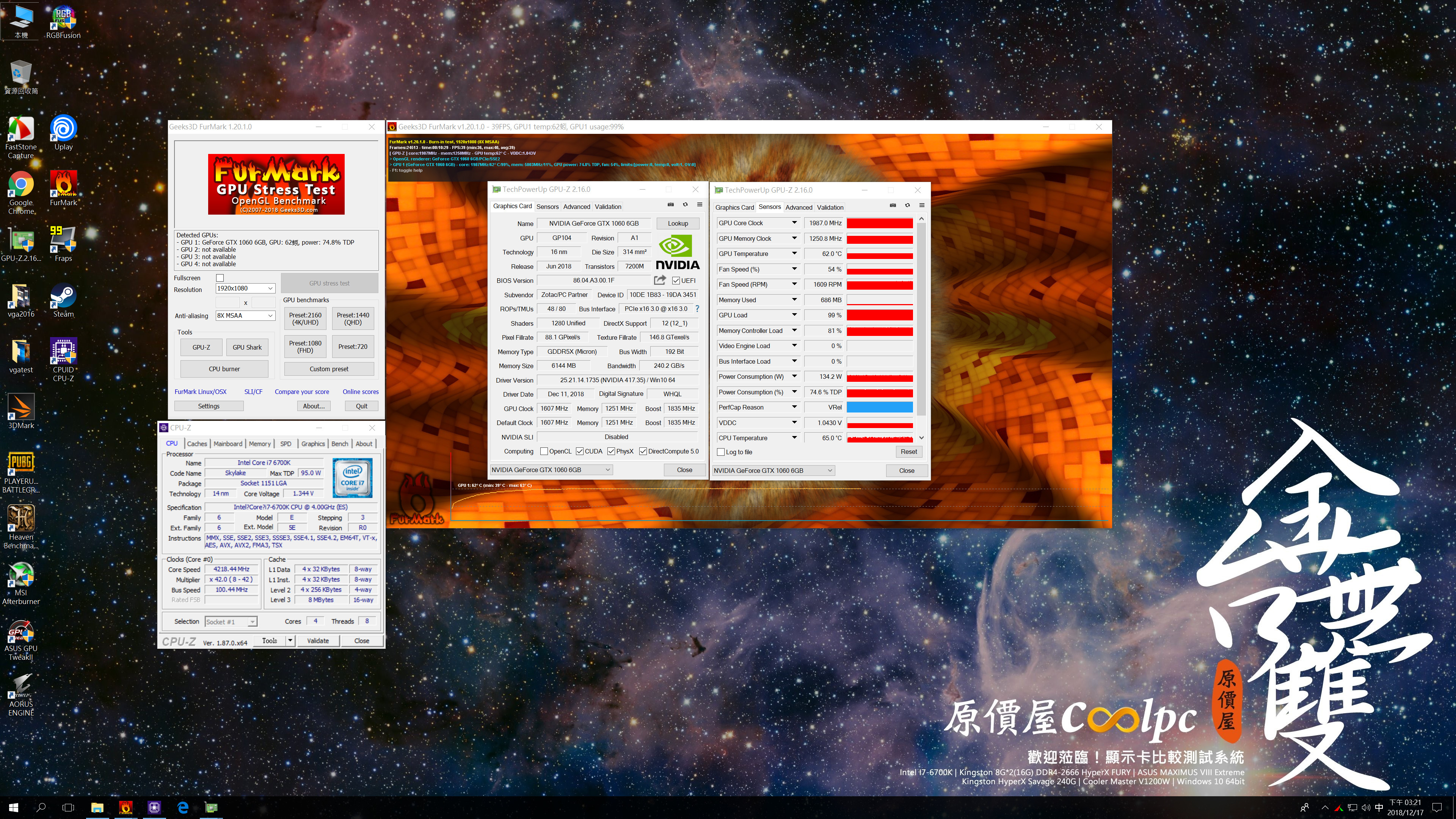
Task: Click Lookup button in GPU-Z
Action: coord(678,223)
